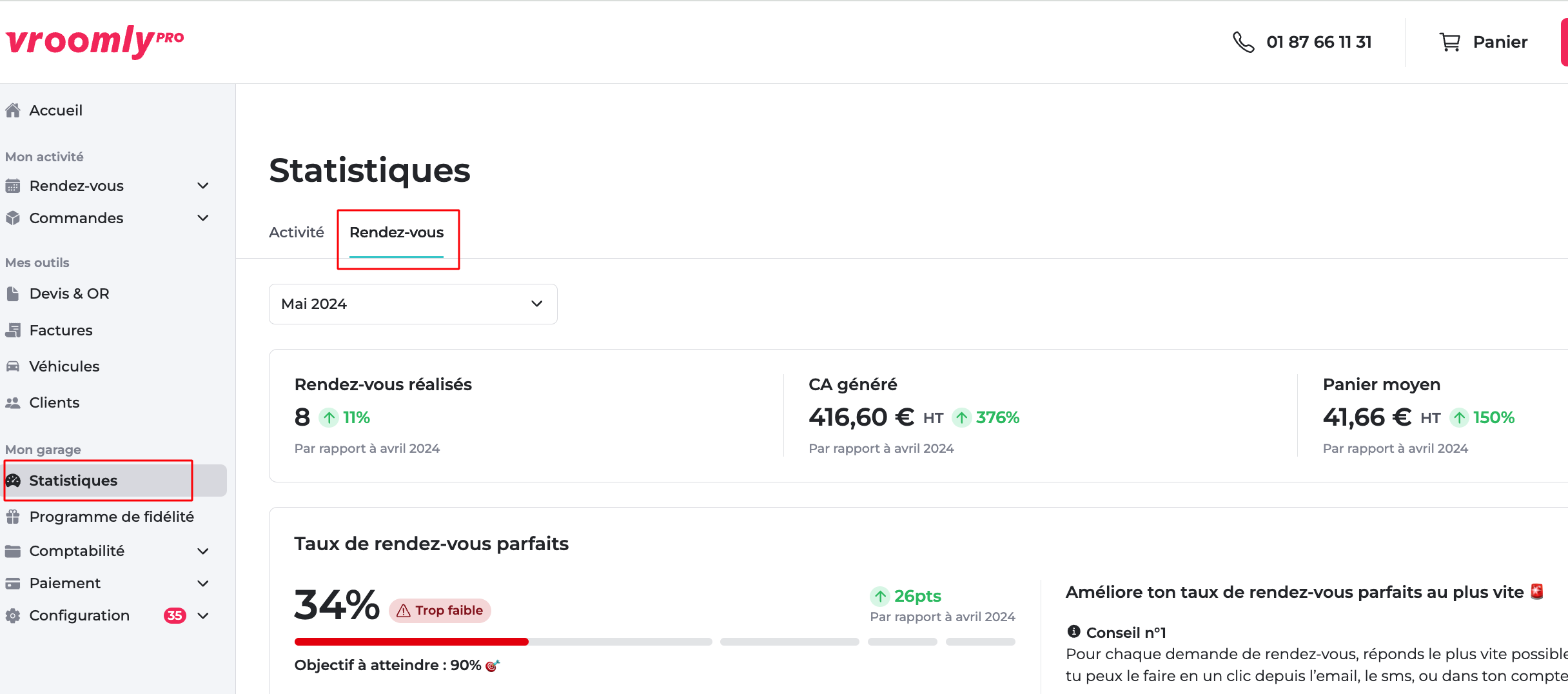The height and width of the screenshot is (694, 1568).
Task: Expand the Rendez-vous sidebar chevron
Action: tap(203, 186)
